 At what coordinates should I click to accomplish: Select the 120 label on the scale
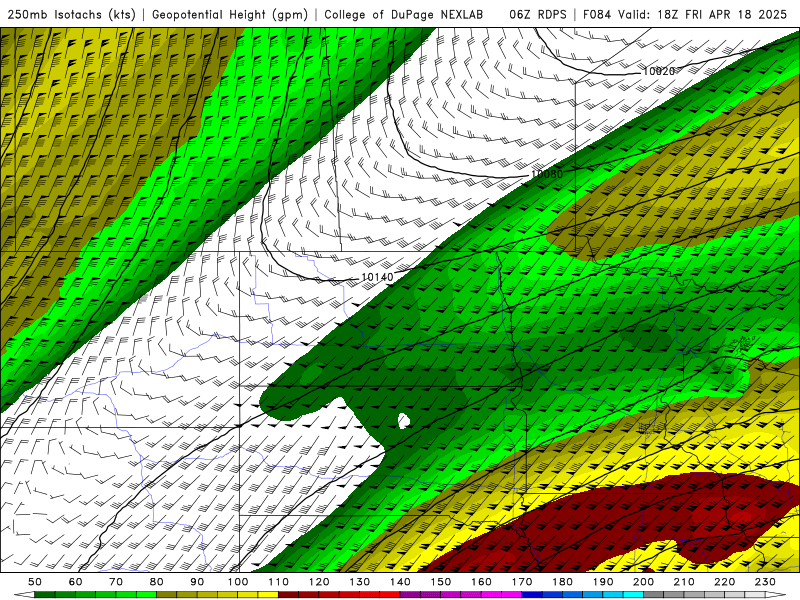click(319, 582)
